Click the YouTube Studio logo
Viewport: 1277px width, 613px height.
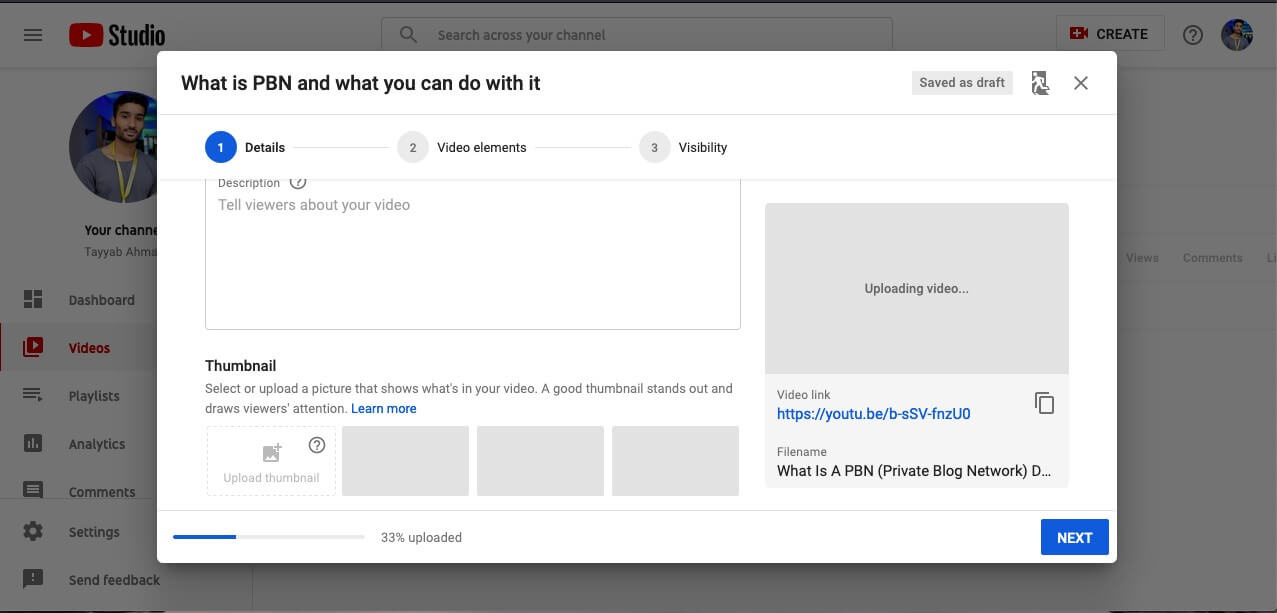coord(117,35)
